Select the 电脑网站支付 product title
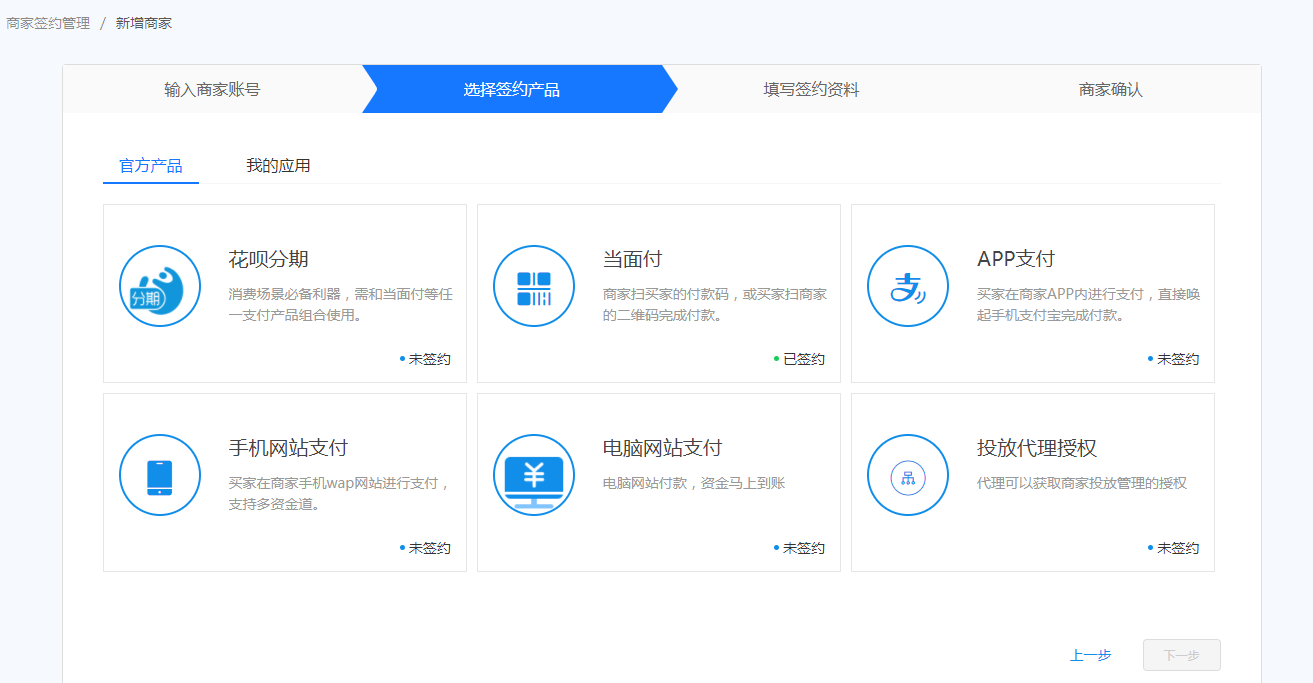 pos(662,448)
